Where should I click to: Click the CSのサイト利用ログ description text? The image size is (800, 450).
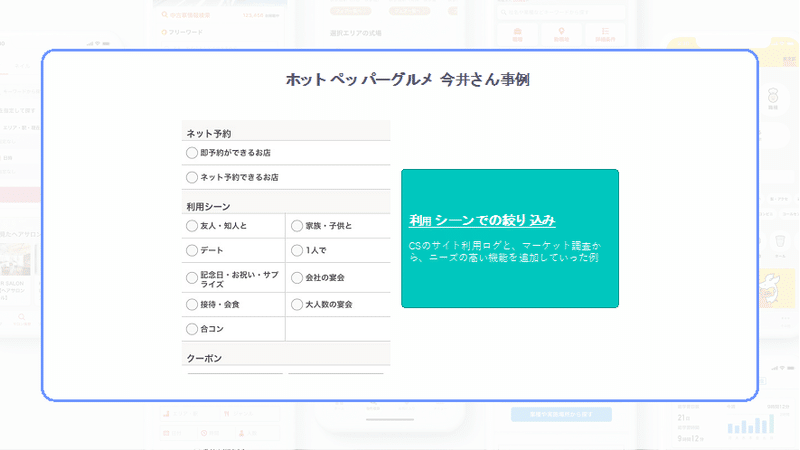pyautogui.click(x=505, y=252)
